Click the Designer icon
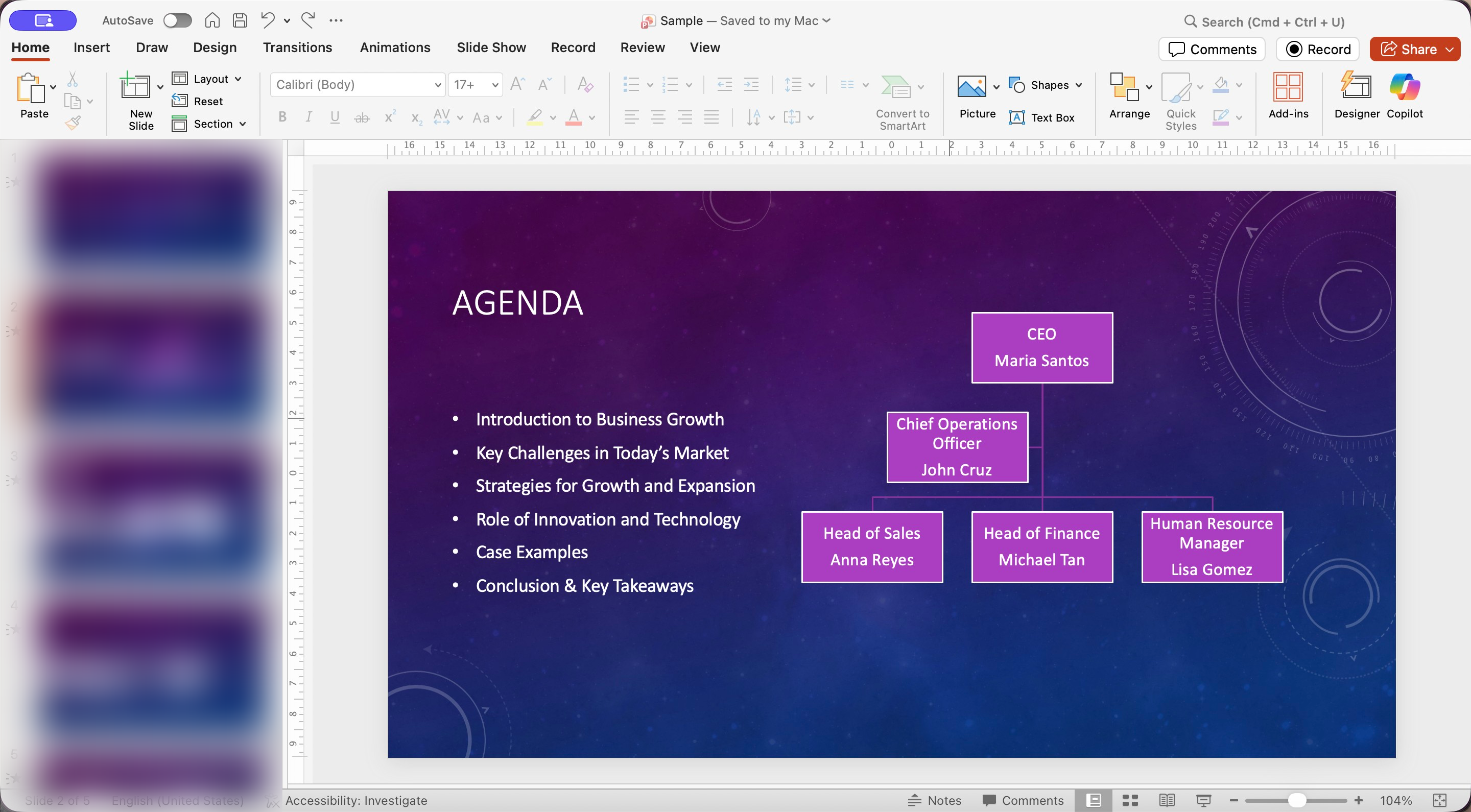1471x812 pixels. point(1356,87)
